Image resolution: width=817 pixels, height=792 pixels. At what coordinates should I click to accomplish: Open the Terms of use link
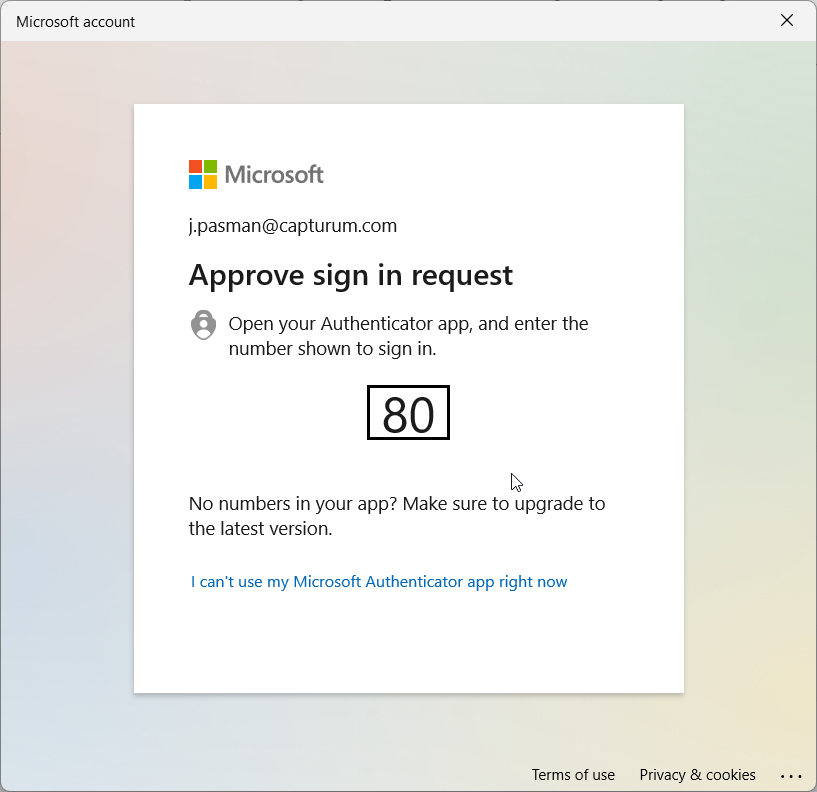[573, 775]
